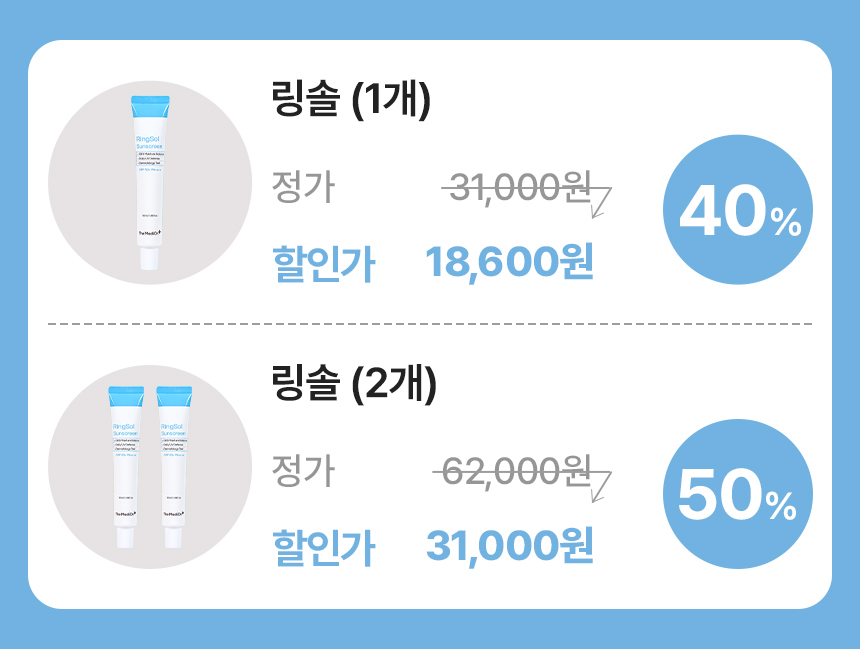
Task: Click the dashed divider between the products
Action: 430,324
